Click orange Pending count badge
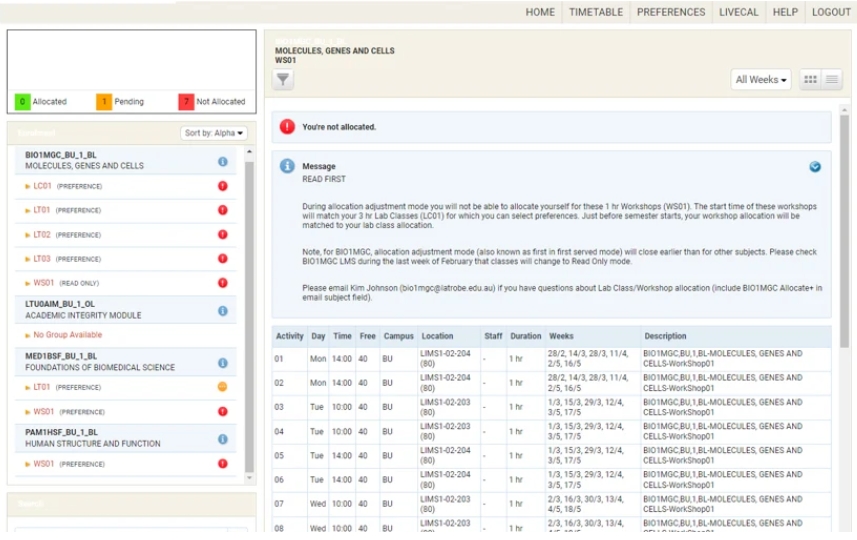The height and width of the screenshot is (540, 857). coord(104,102)
